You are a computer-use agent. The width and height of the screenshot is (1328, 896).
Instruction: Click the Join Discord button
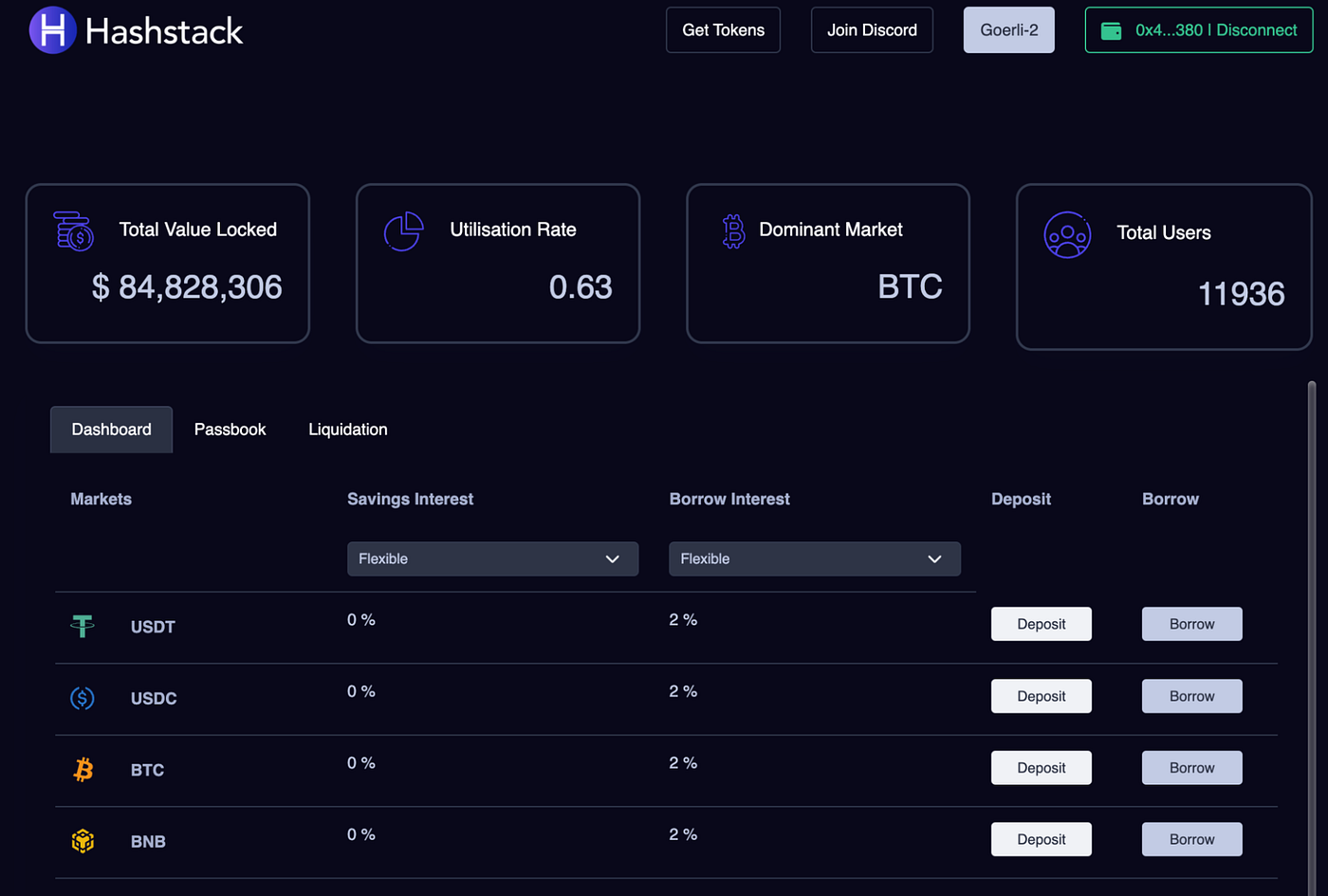872,30
